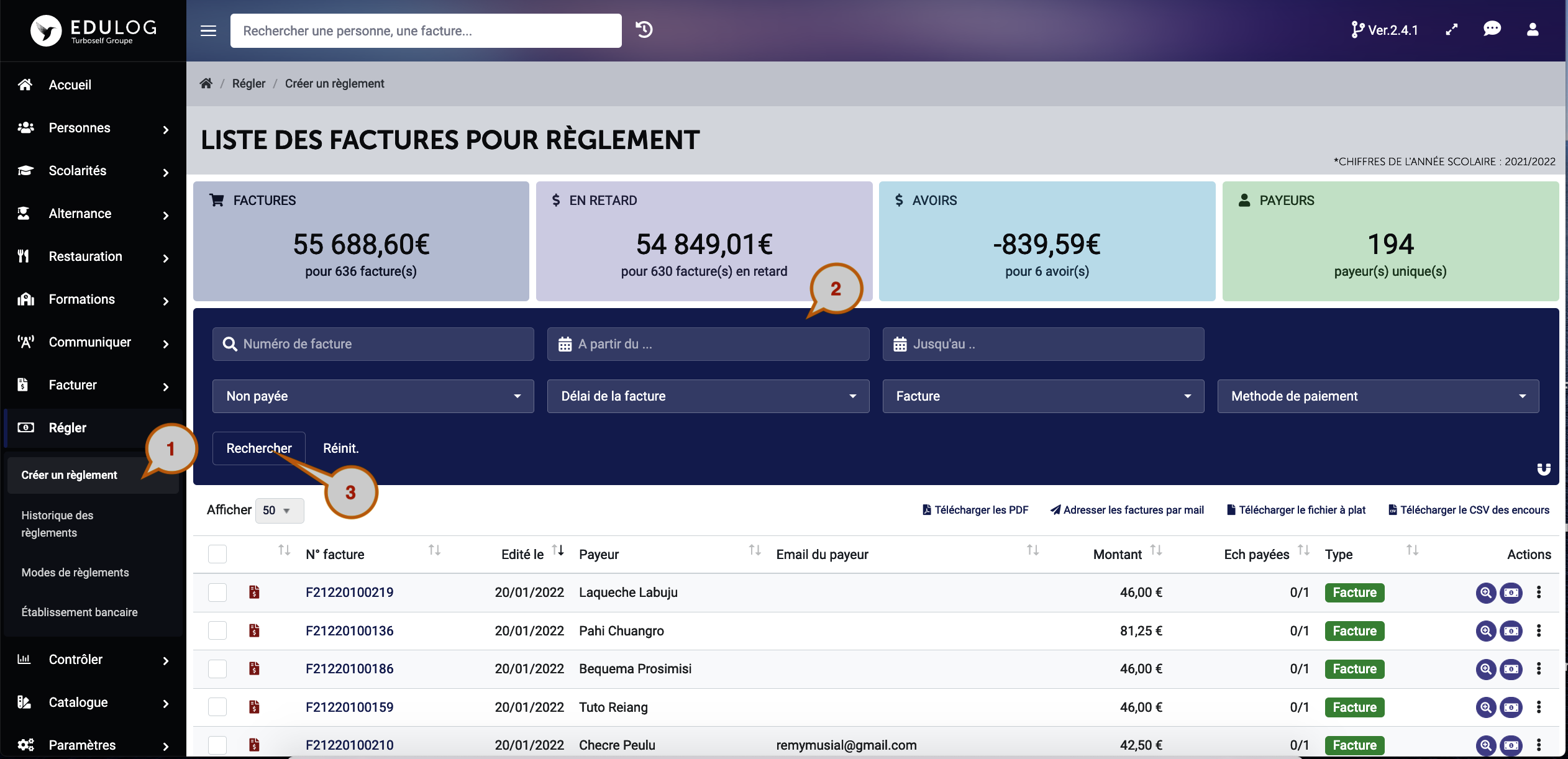Select email remymusial@gmail.com cell
Screen dimensions: 1568x759
coord(846,745)
